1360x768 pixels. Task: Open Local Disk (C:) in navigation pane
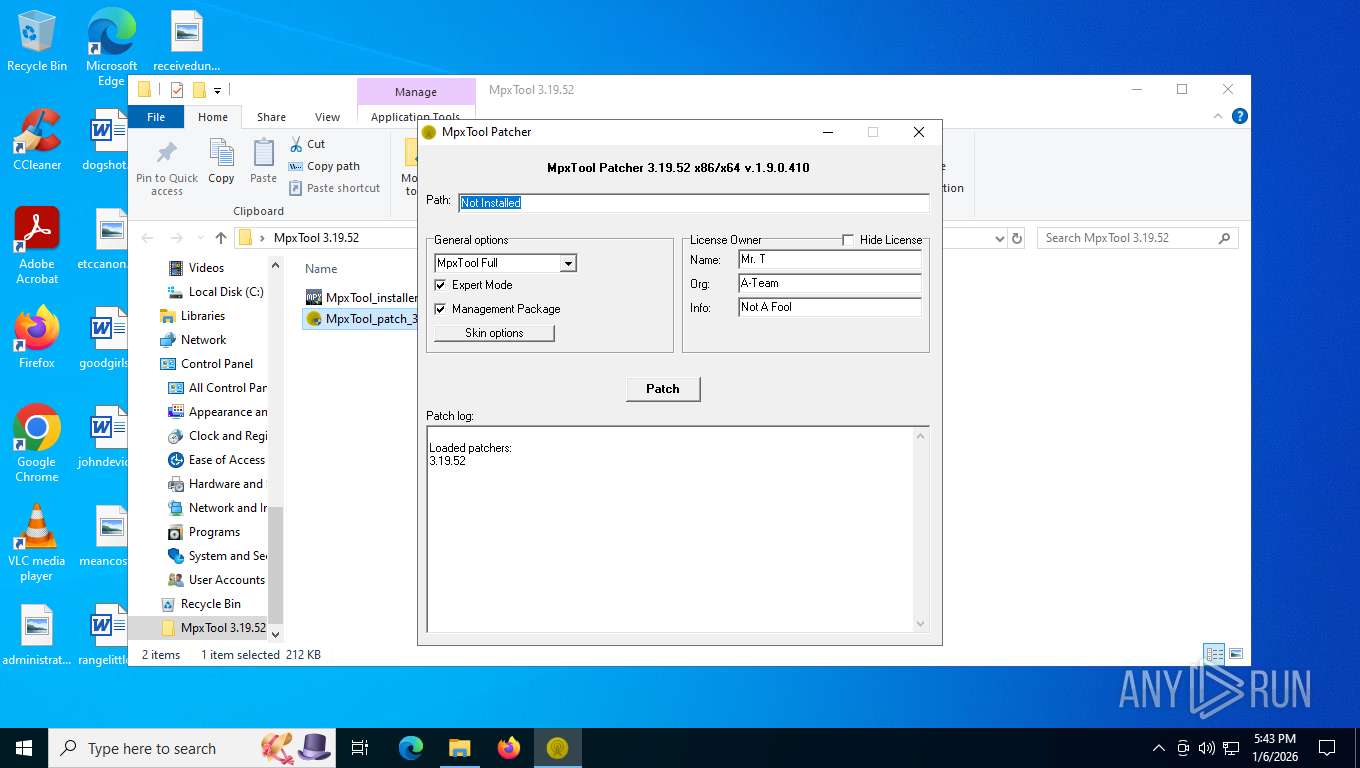click(226, 292)
